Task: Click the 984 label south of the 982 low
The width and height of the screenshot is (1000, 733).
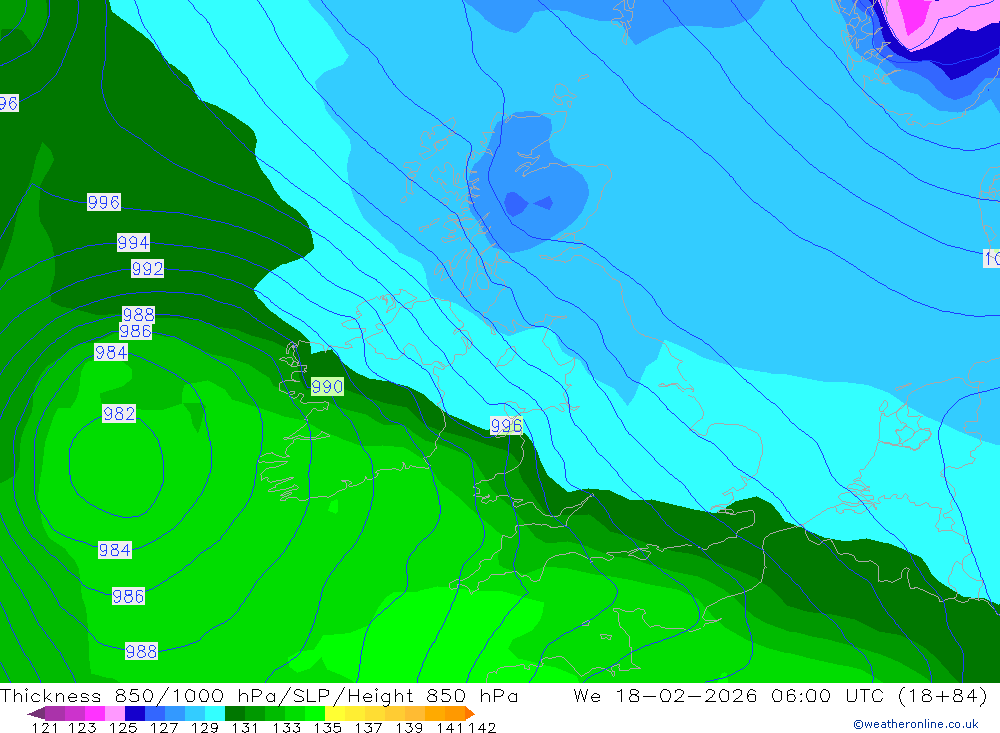Action: point(115,550)
